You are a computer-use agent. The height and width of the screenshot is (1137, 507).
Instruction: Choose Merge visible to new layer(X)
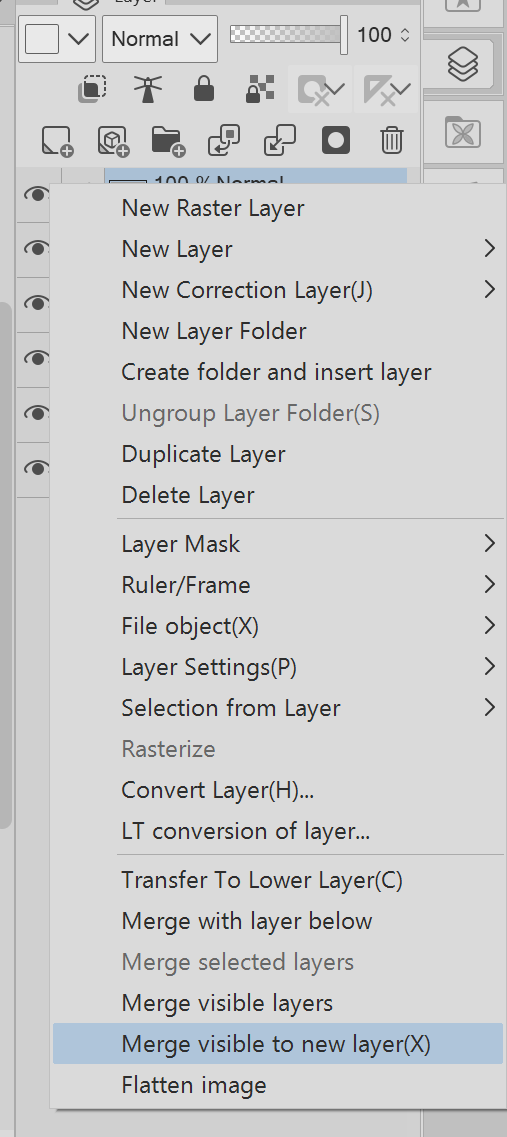278,1044
